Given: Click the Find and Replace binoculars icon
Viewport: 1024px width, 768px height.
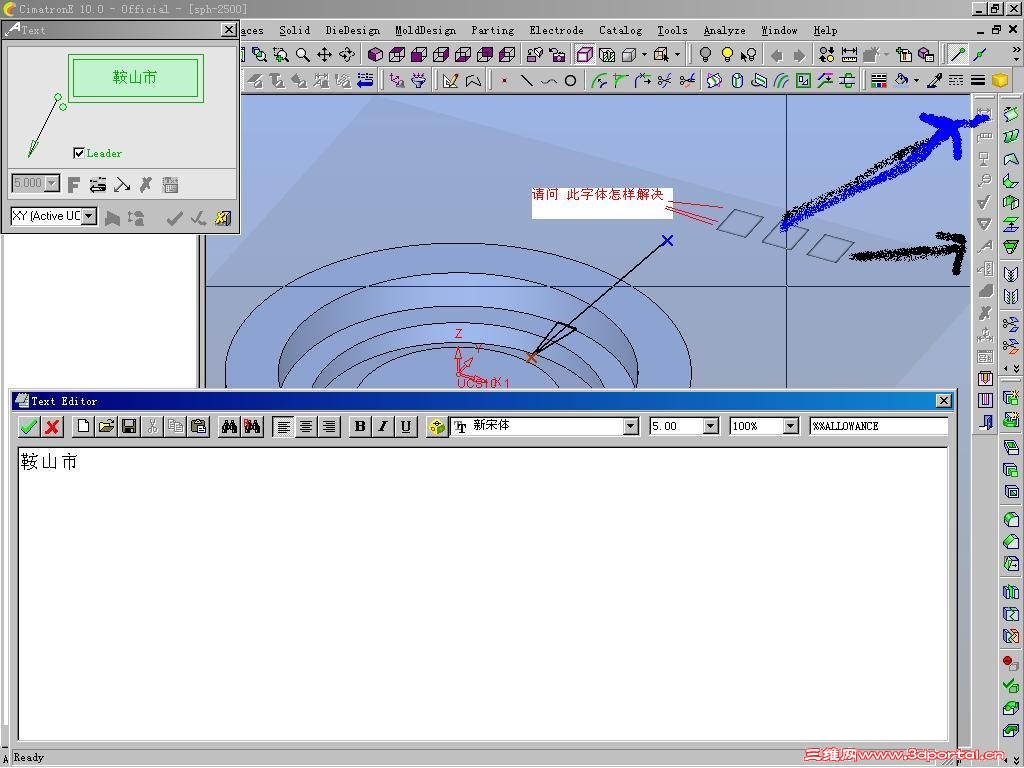Looking at the screenshot, I should [253, 426].
